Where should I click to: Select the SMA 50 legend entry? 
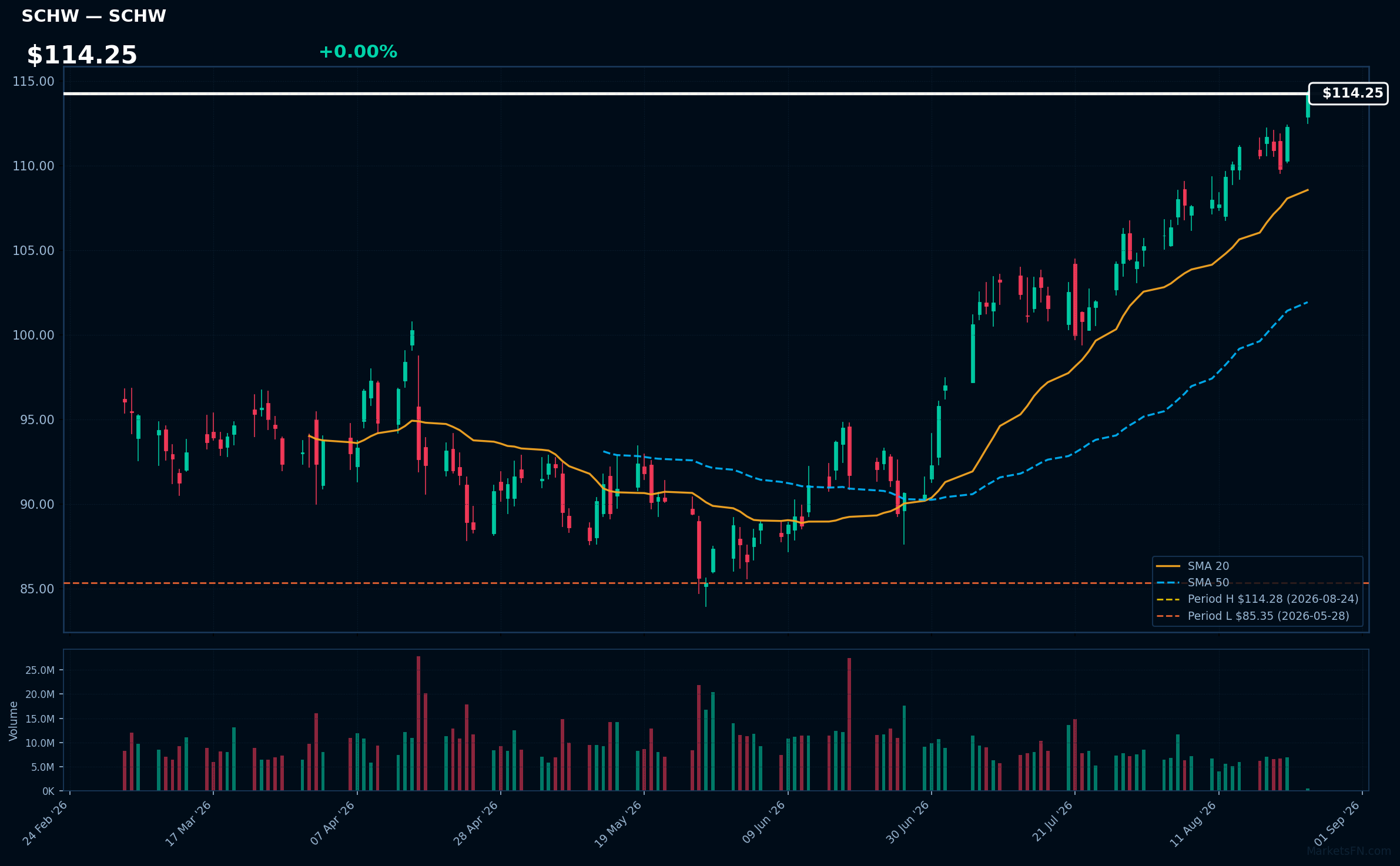click(1208, 582)
